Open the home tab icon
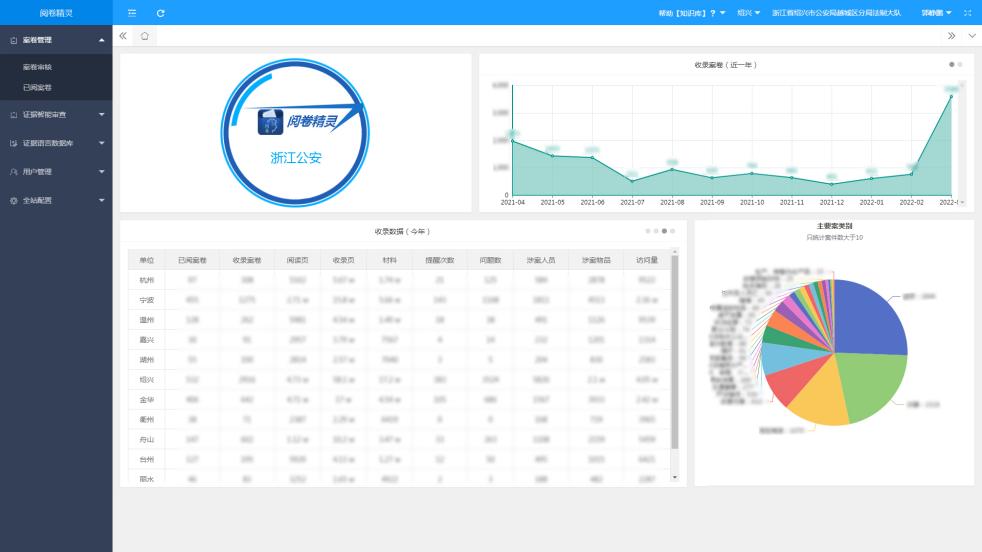The image size is (982, 552). pos(145,36)
